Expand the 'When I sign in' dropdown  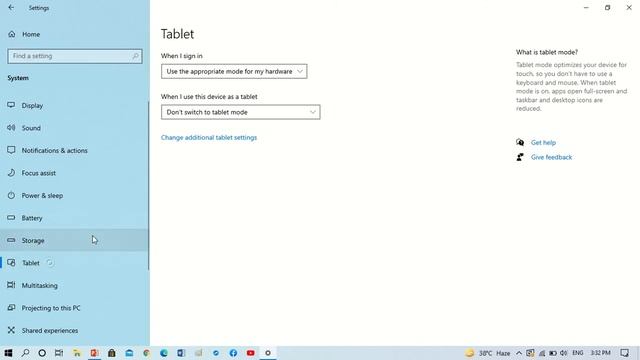pyautogui.click(x=234, y=71)
